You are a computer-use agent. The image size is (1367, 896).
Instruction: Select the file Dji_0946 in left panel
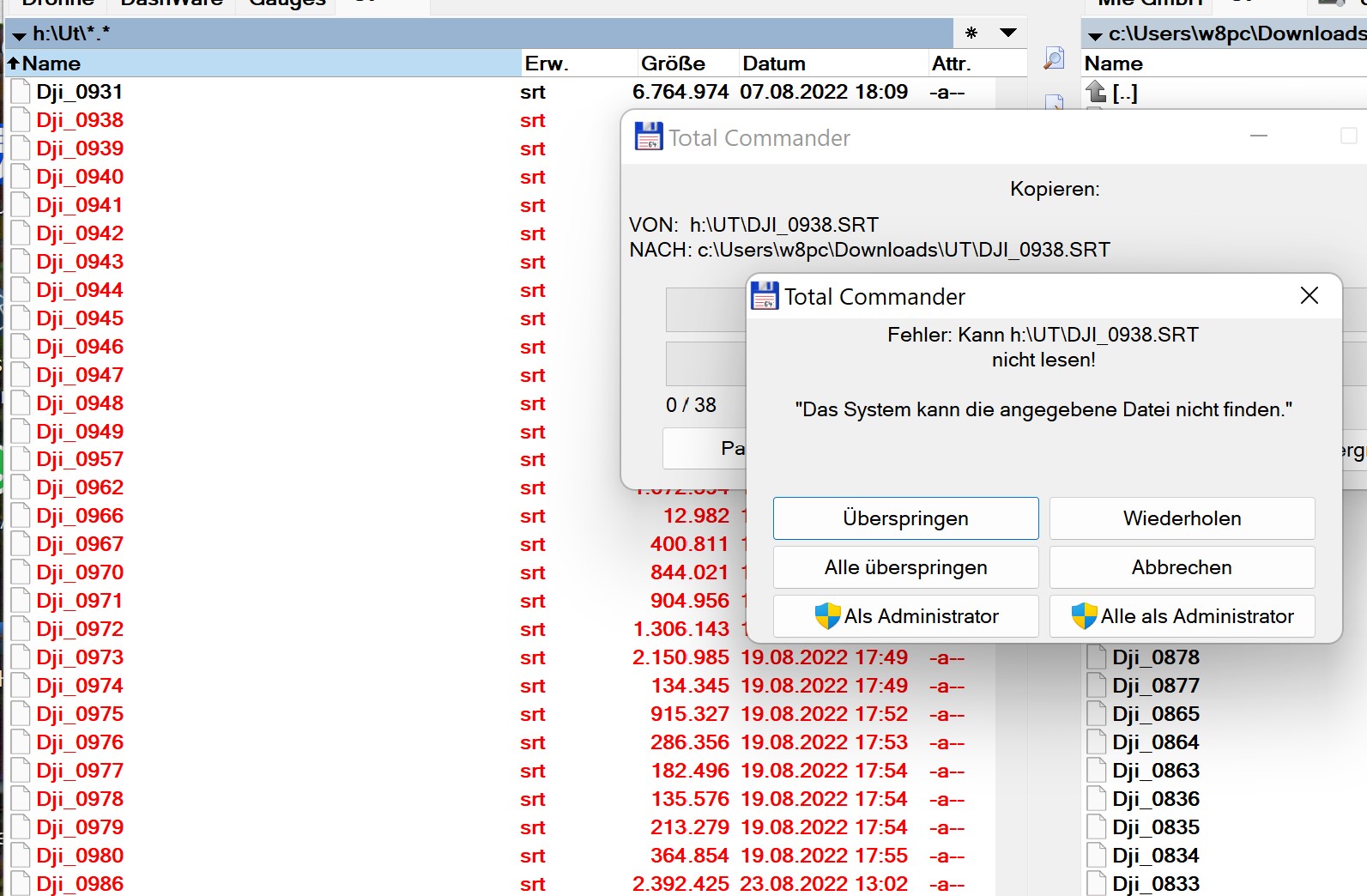click(x=80, y=347)
